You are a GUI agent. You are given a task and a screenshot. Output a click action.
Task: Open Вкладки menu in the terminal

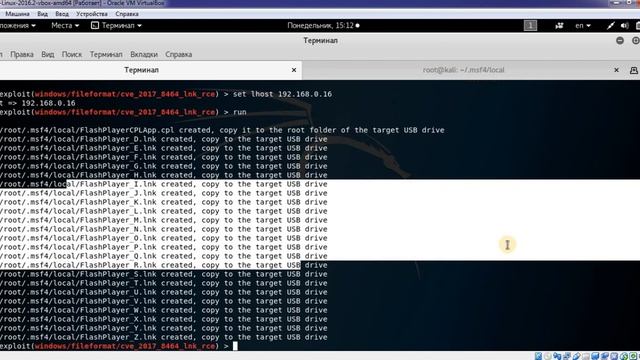(x=144, y=54)
